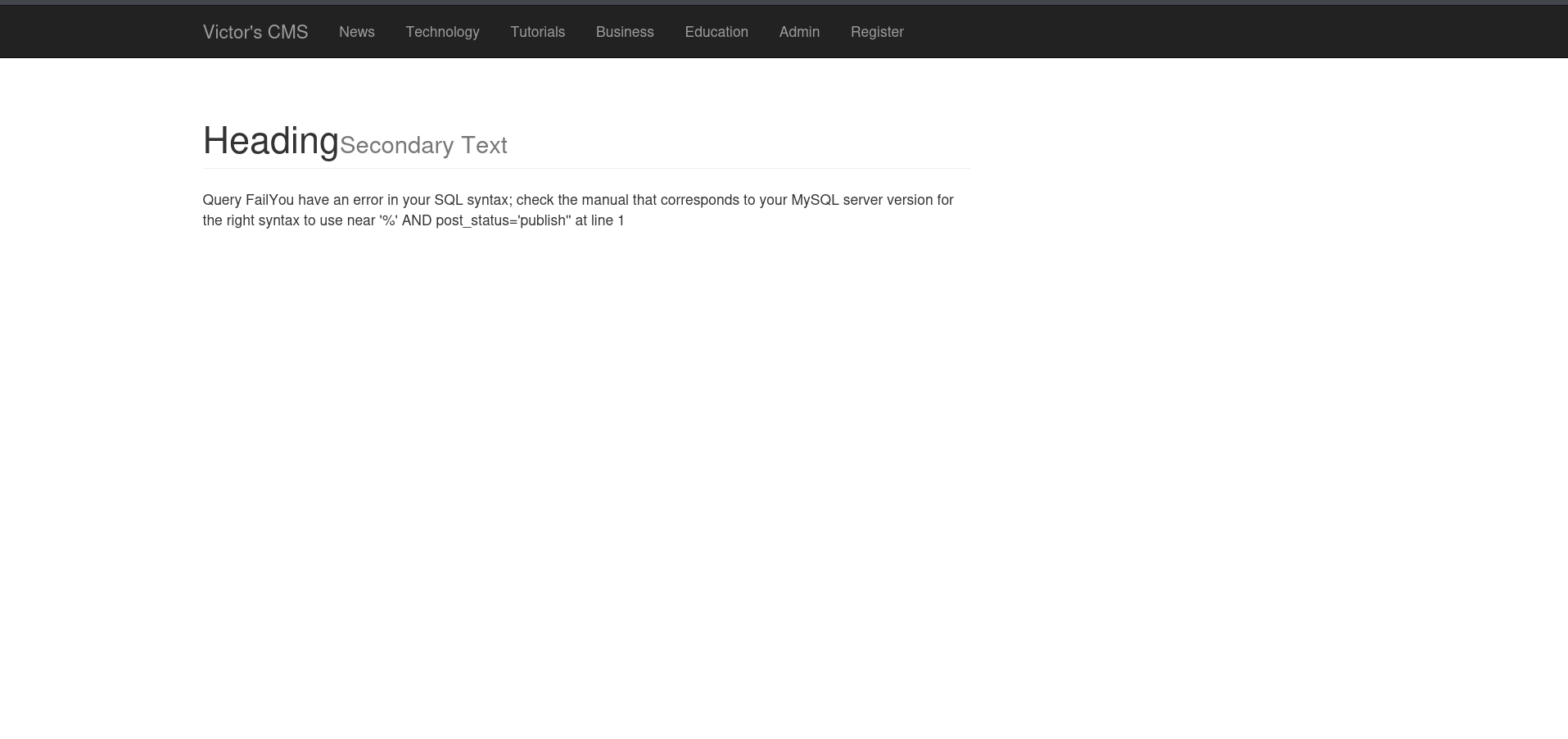1568x739 pixels.
Task: Select the Heading title text
Action: [x=270, y=140]
